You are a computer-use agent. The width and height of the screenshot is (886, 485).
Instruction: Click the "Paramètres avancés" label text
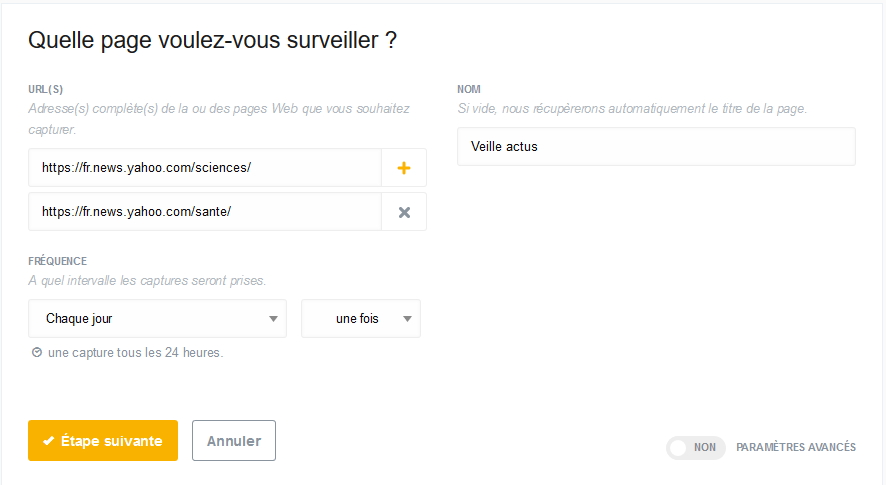[795, 447]
